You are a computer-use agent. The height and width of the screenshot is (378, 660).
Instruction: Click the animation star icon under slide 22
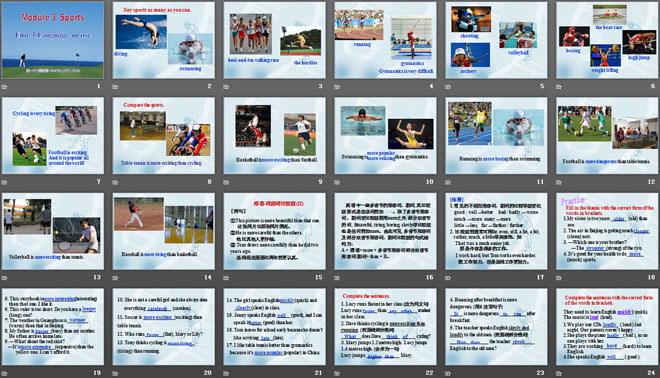(x=337, y=373)
